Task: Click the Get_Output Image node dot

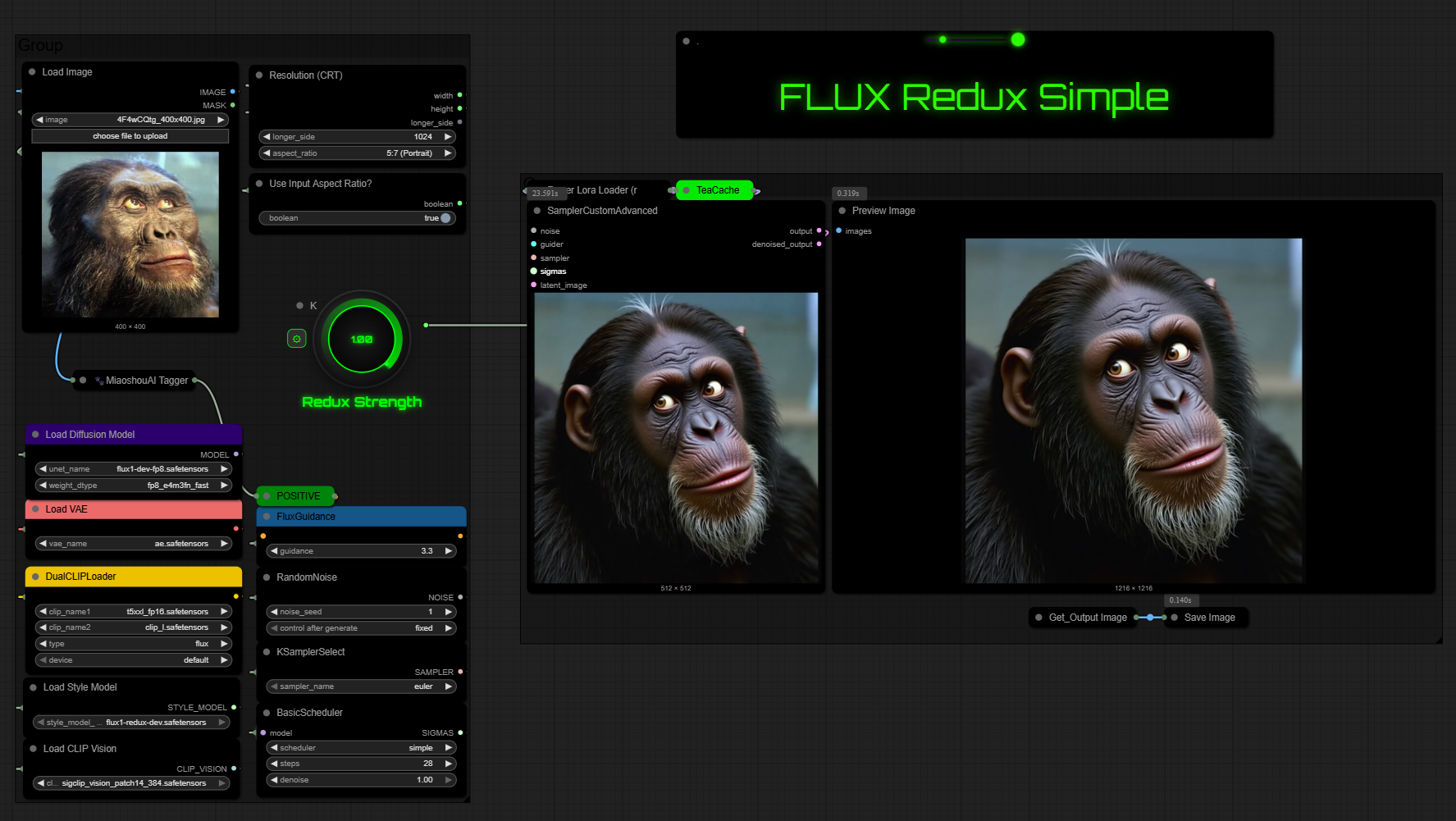Action: coord(1039,618)
